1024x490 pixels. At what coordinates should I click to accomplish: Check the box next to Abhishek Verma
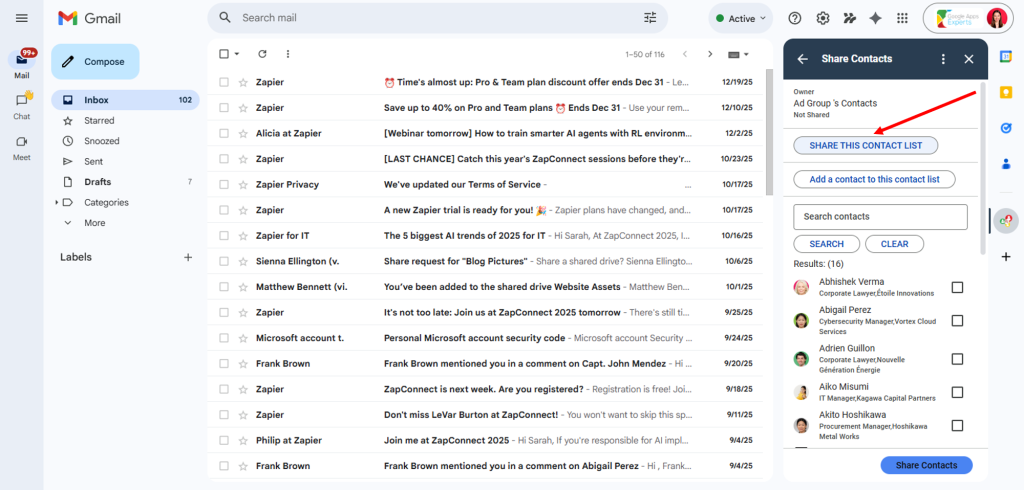pyautogui.click(x=957, y=288)
